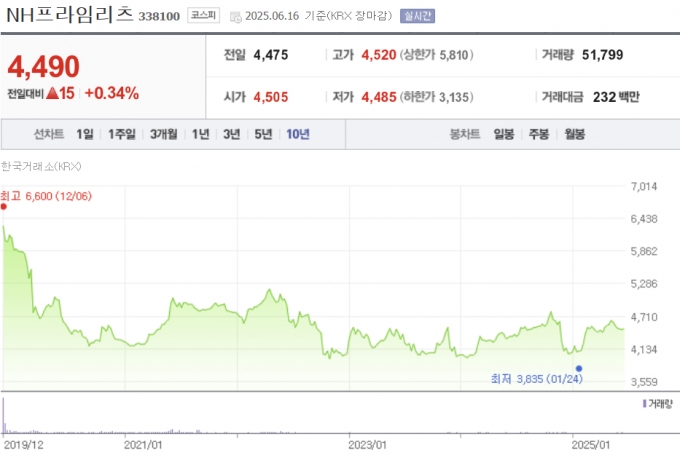Select the 1년 chart range
680x458 pixels.
tap(201, 134)
